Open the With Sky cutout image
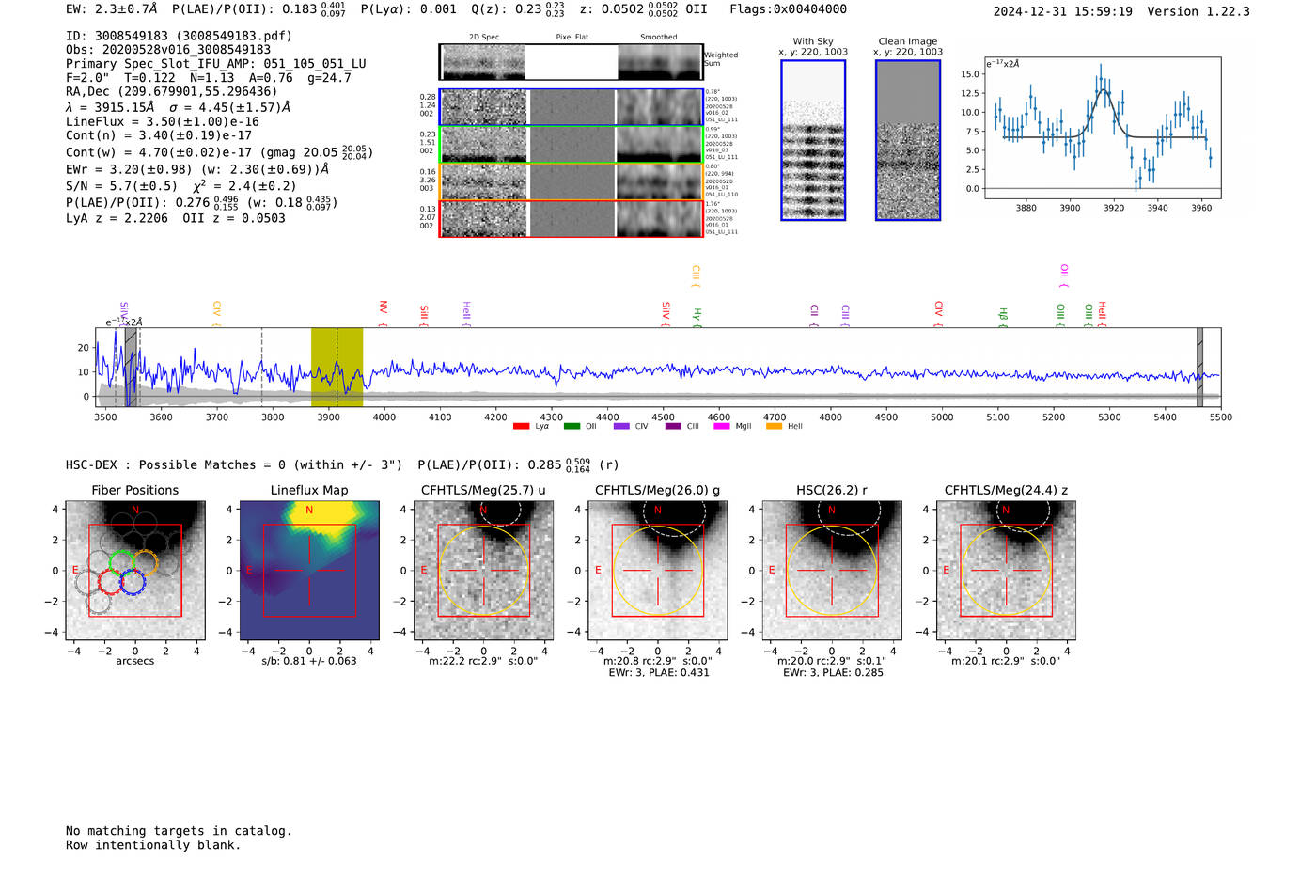 click(x=813, y=140)
